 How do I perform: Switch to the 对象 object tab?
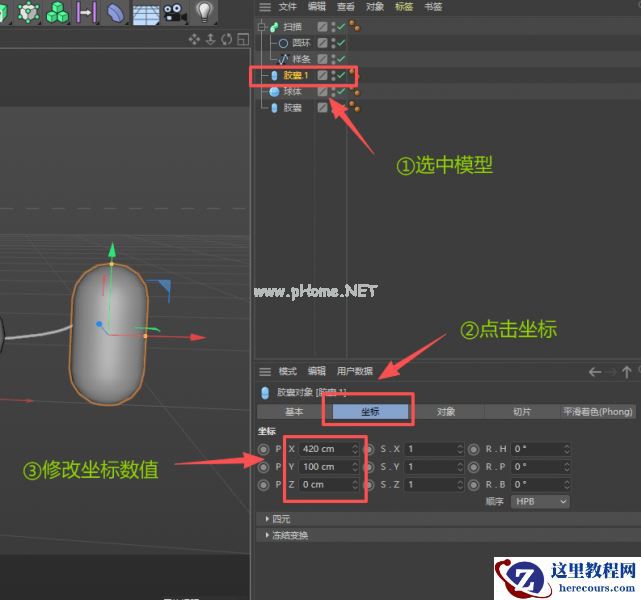[x=446, y=412]
